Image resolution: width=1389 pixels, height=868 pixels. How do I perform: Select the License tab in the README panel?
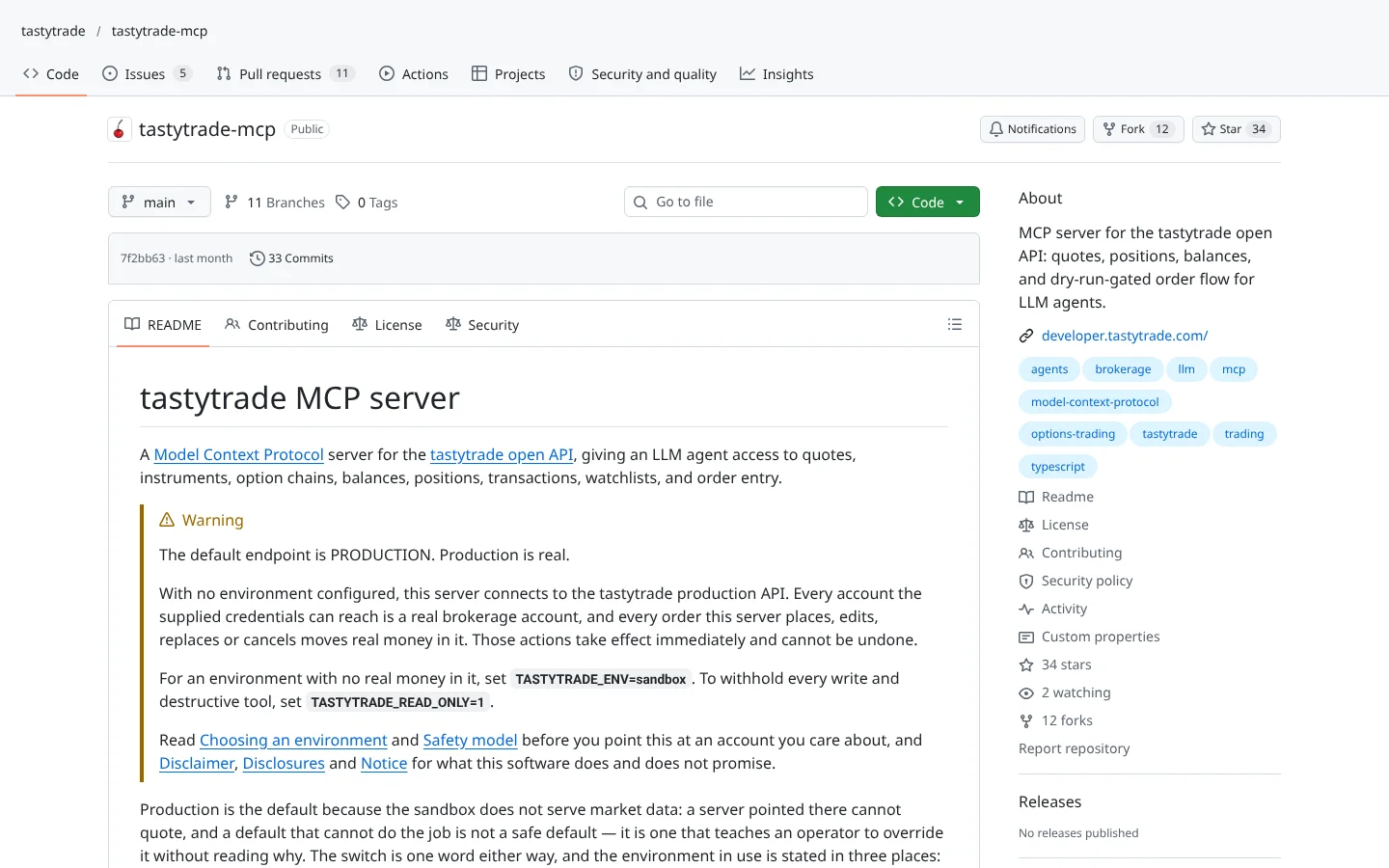click(387, 325)
